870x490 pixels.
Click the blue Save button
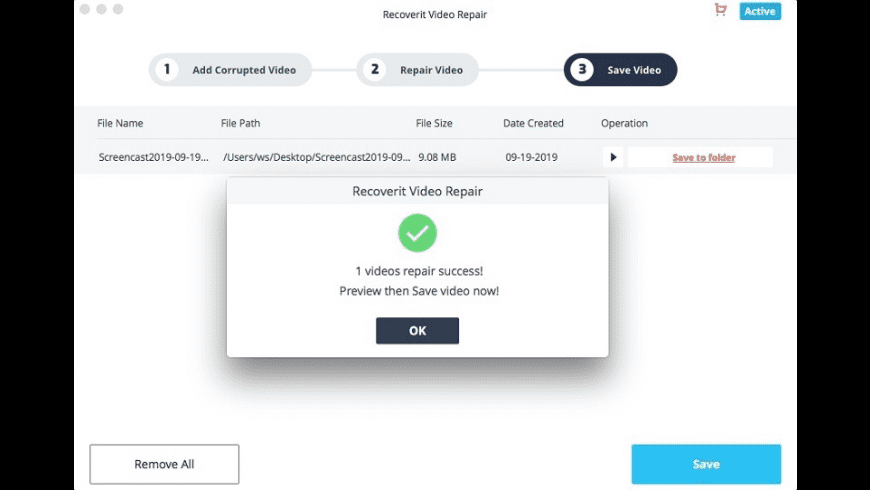tap(706, 464)
